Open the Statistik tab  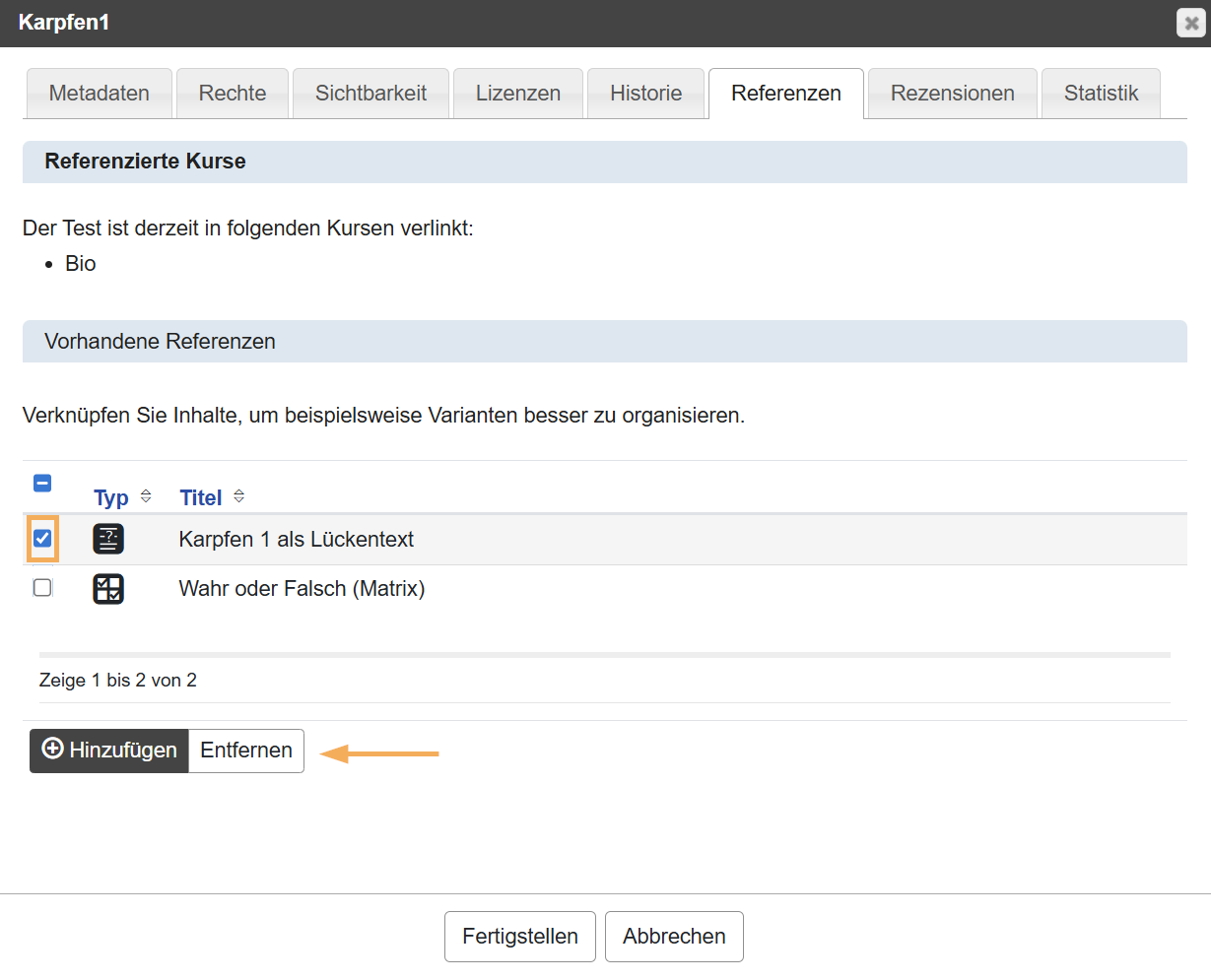1101,94
